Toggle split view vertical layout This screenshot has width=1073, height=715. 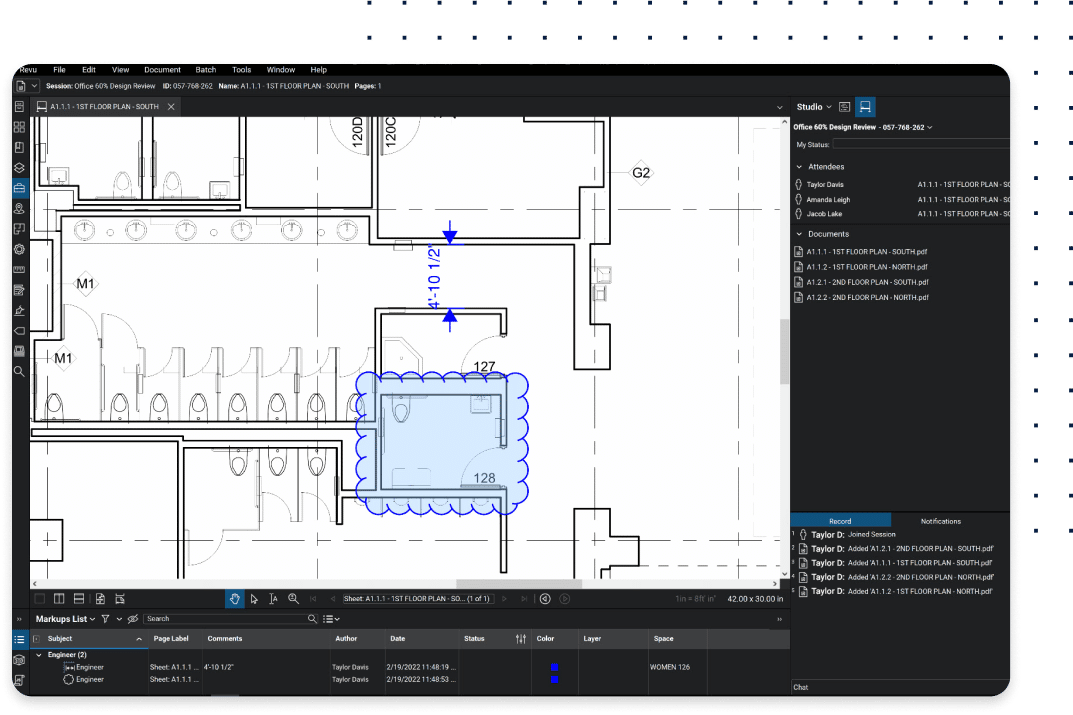click(x=59, y=599)
